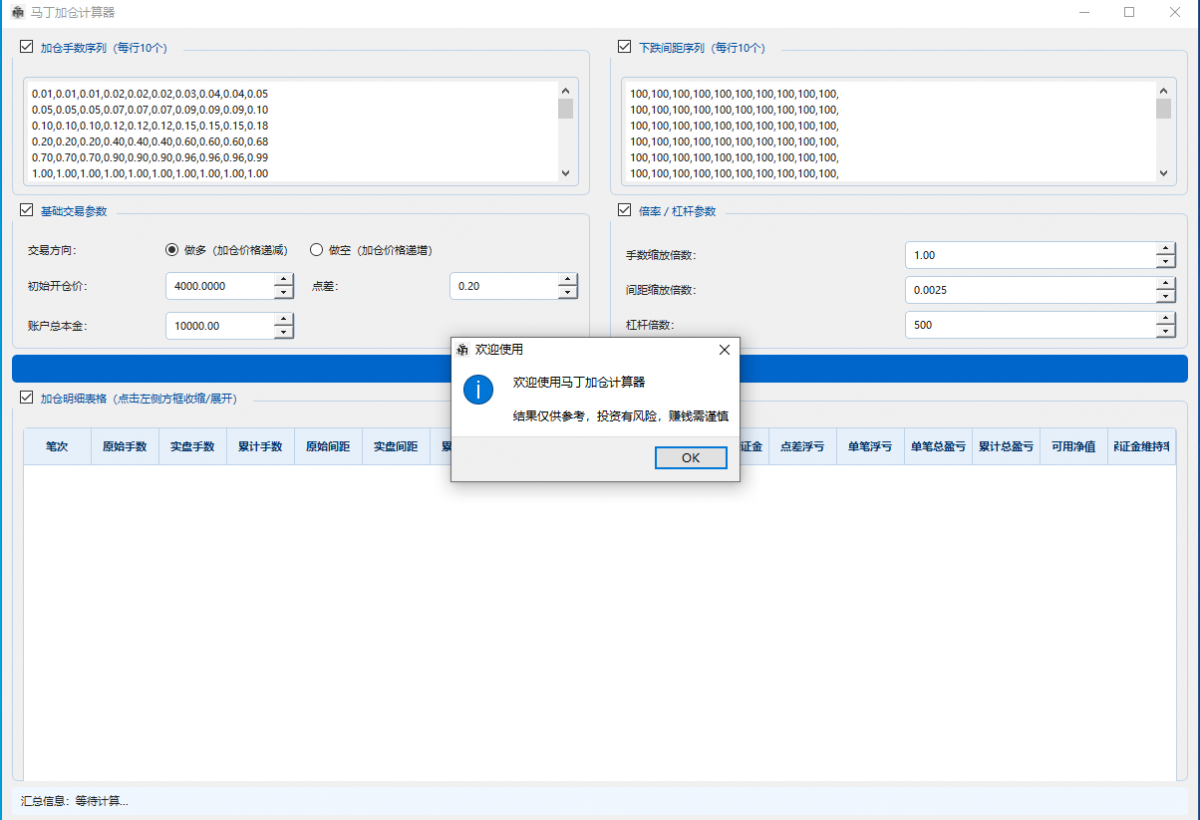Increase 点差 value with up arrow

tap(568, 279)
